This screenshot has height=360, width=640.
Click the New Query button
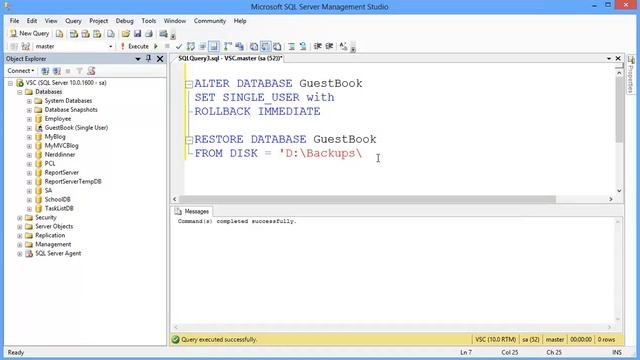click(30, 33)
